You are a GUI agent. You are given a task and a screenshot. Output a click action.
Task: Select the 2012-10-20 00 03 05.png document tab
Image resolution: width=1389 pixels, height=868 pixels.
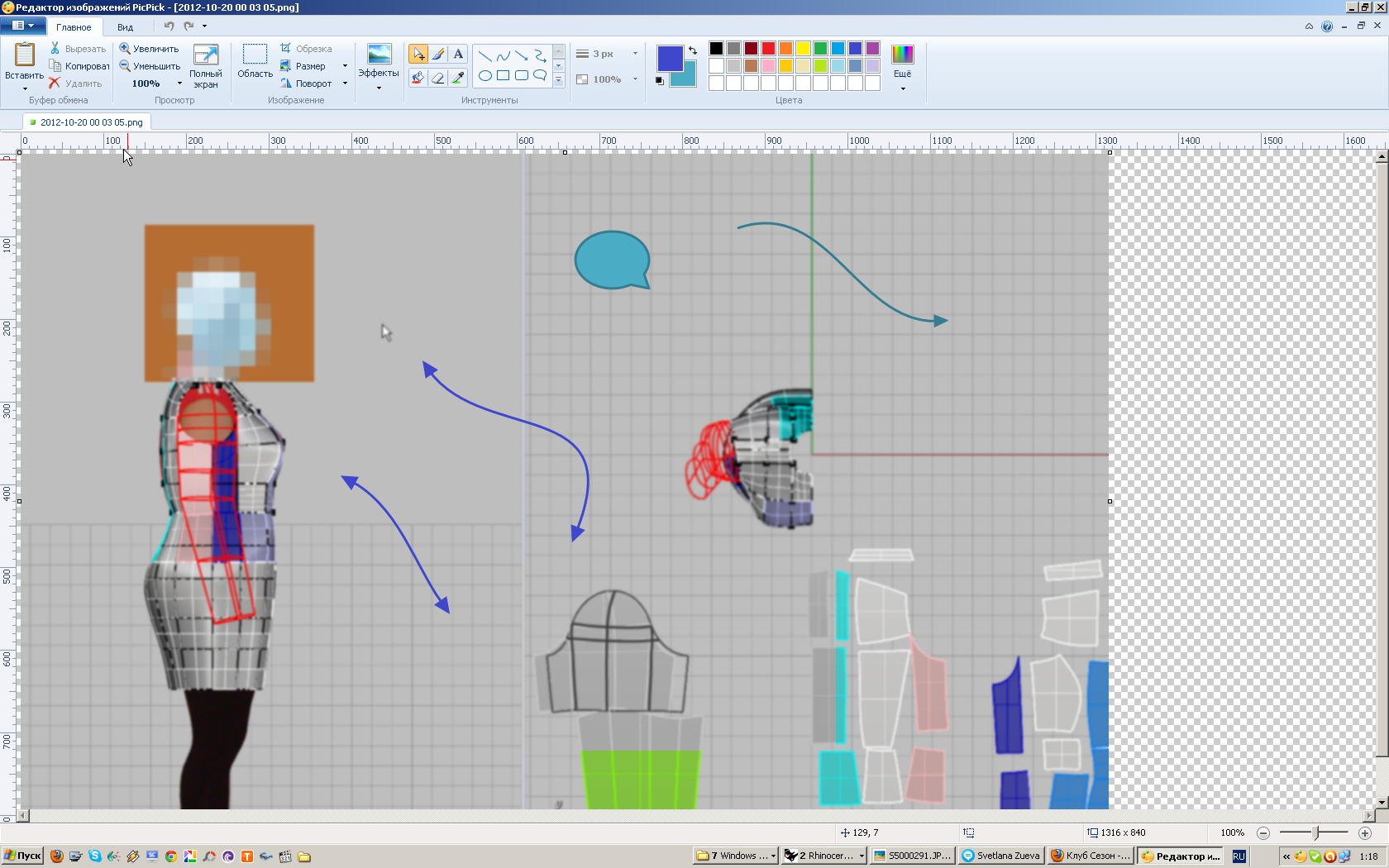(91, 122)
